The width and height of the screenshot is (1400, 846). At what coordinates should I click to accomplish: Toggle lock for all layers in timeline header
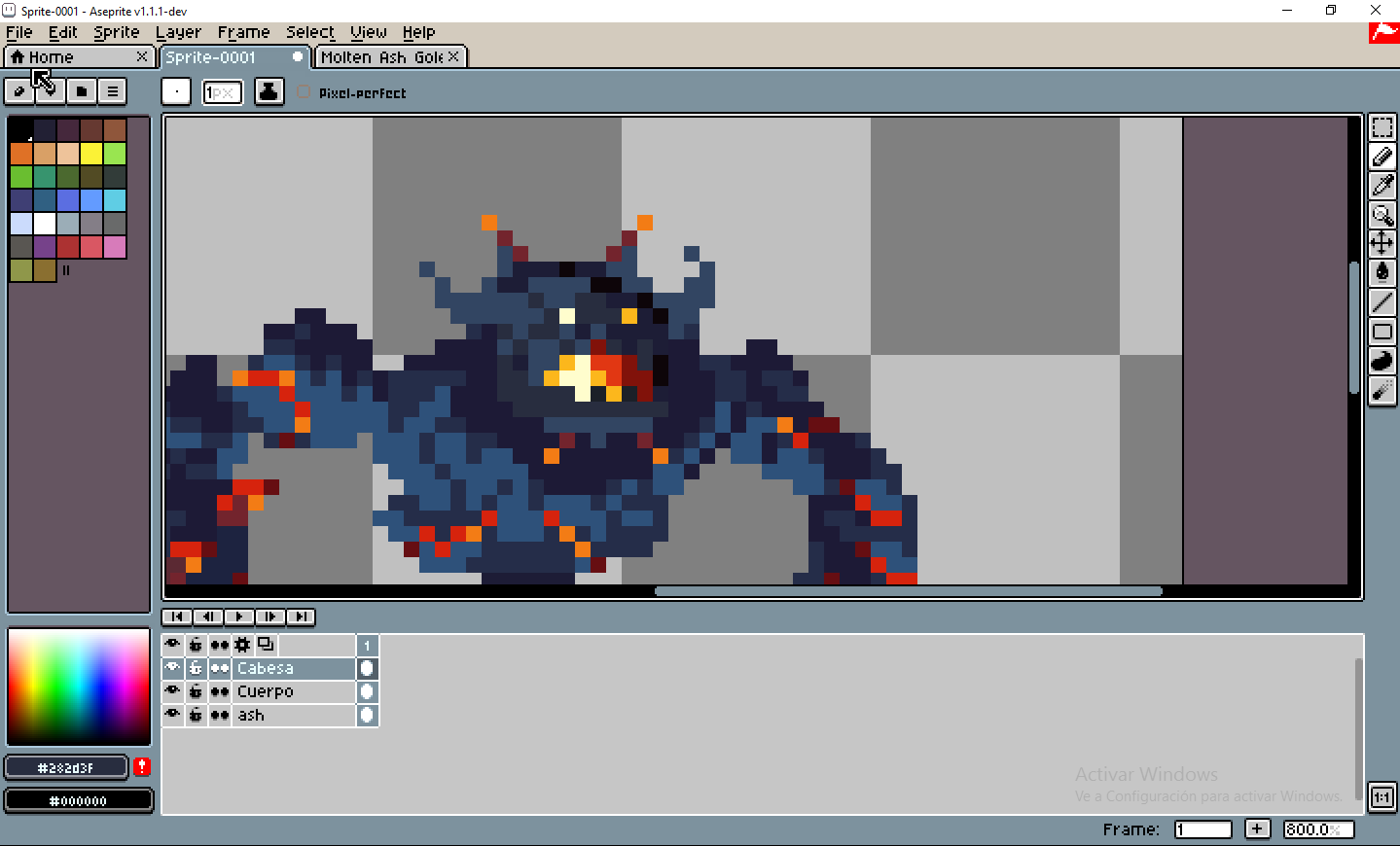(196, 645)
